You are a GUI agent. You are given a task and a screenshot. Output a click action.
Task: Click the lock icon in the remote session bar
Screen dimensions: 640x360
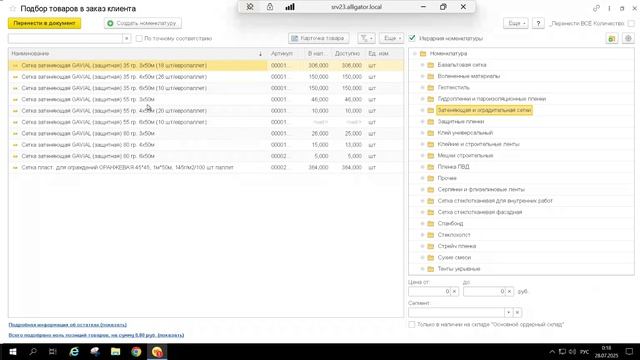click(x=270, y=7)
